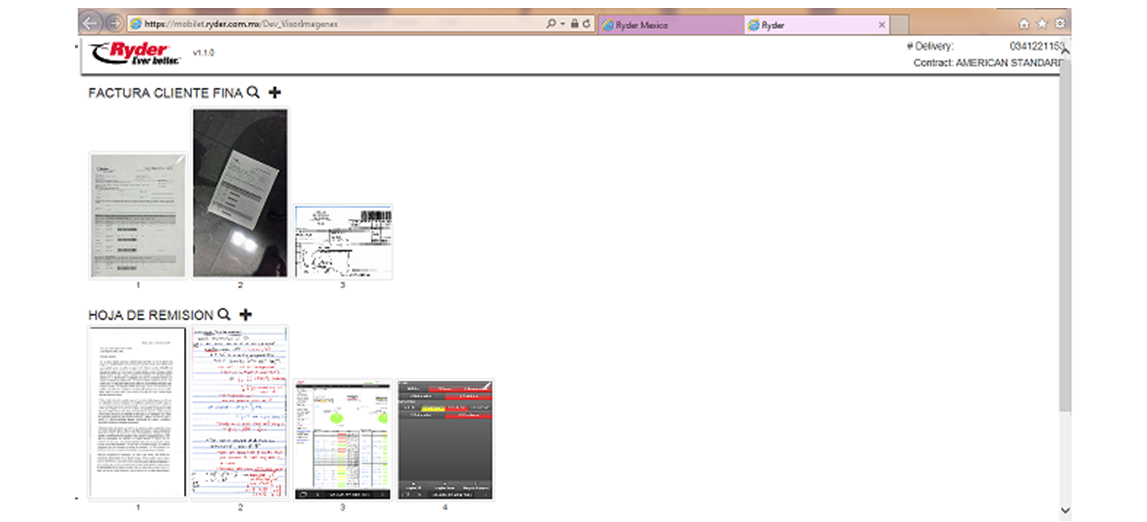Open the fourth HOJA DE REMISION thumbnail

(x=445, y=439)
